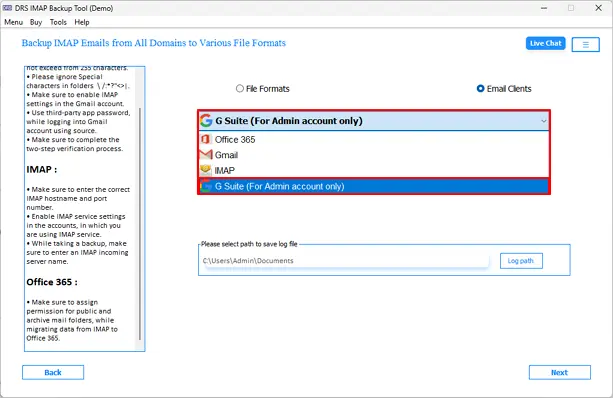The image size is (613, 398).
Task: Click the Office 365 icon in dropdown list
Action: 206,139
